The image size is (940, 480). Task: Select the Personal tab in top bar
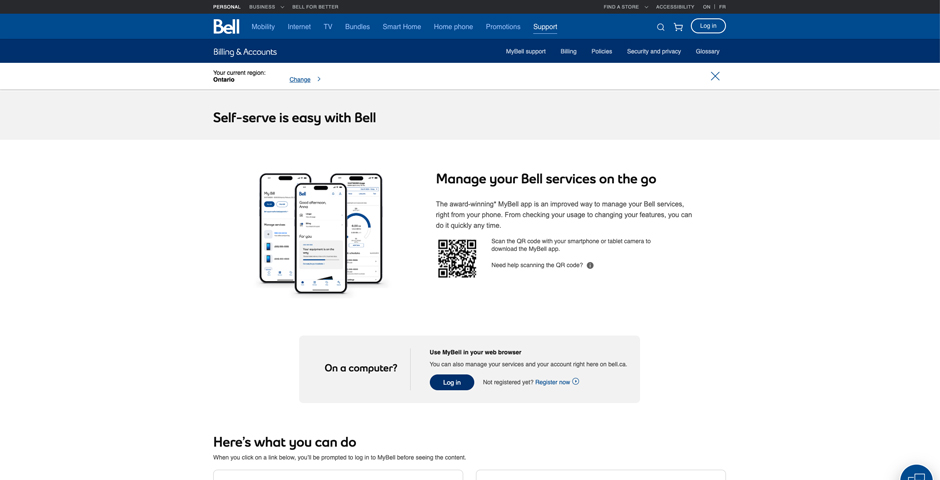pos(227,7)
